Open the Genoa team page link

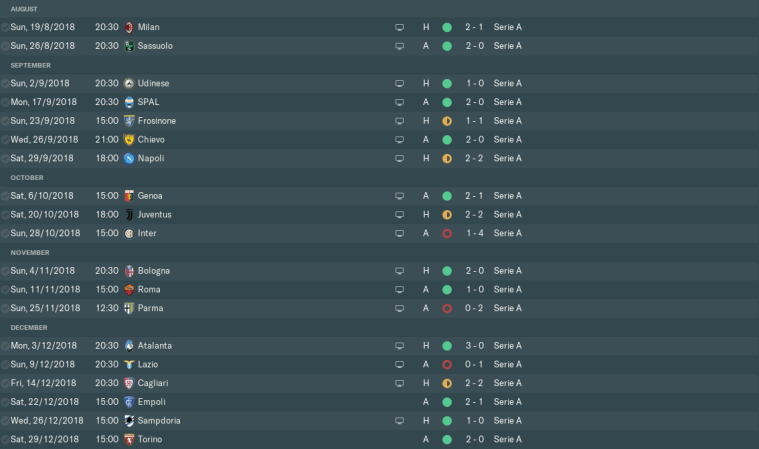[x=153, y=196]
